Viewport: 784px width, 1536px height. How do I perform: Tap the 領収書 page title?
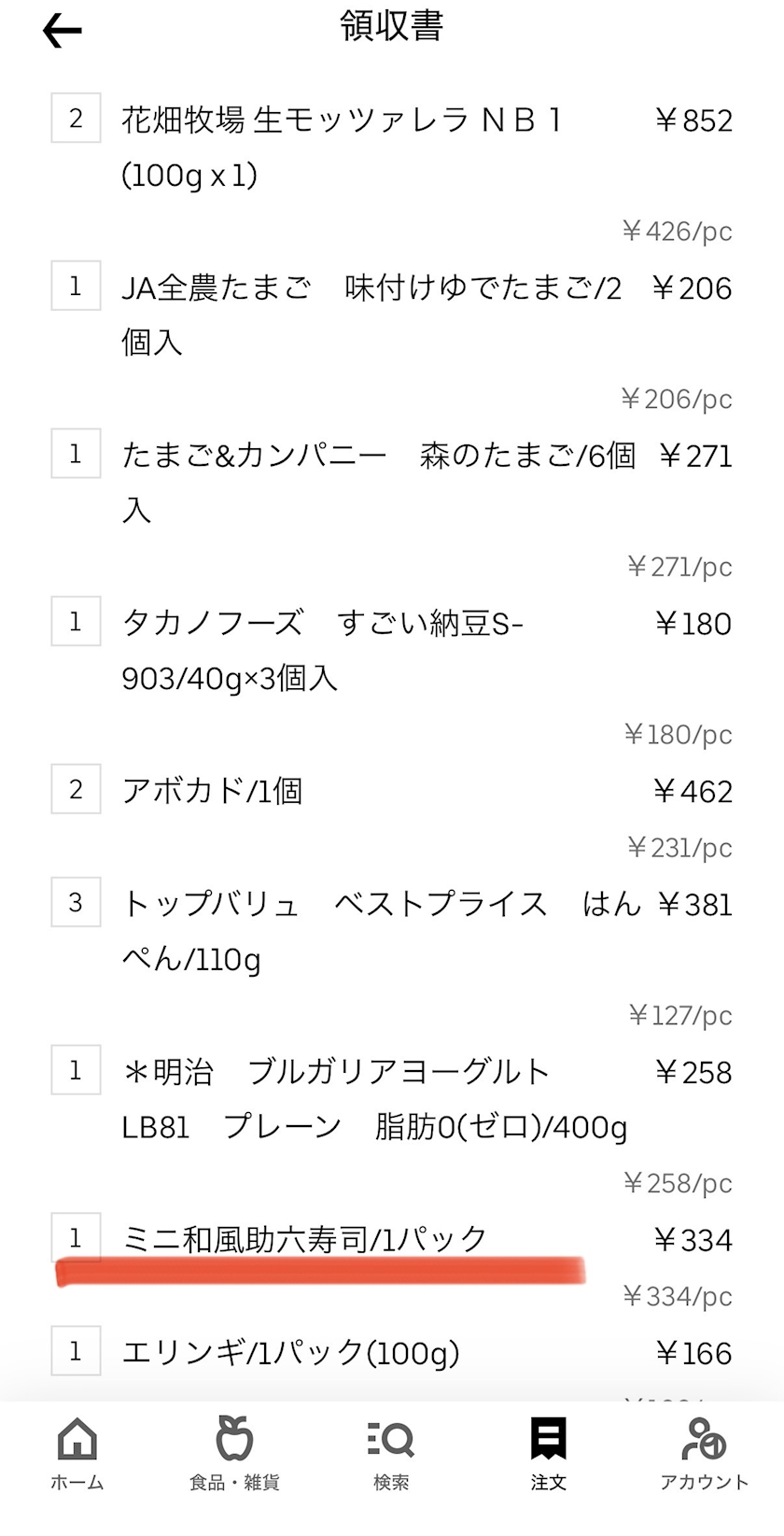[x=392, y=27]
